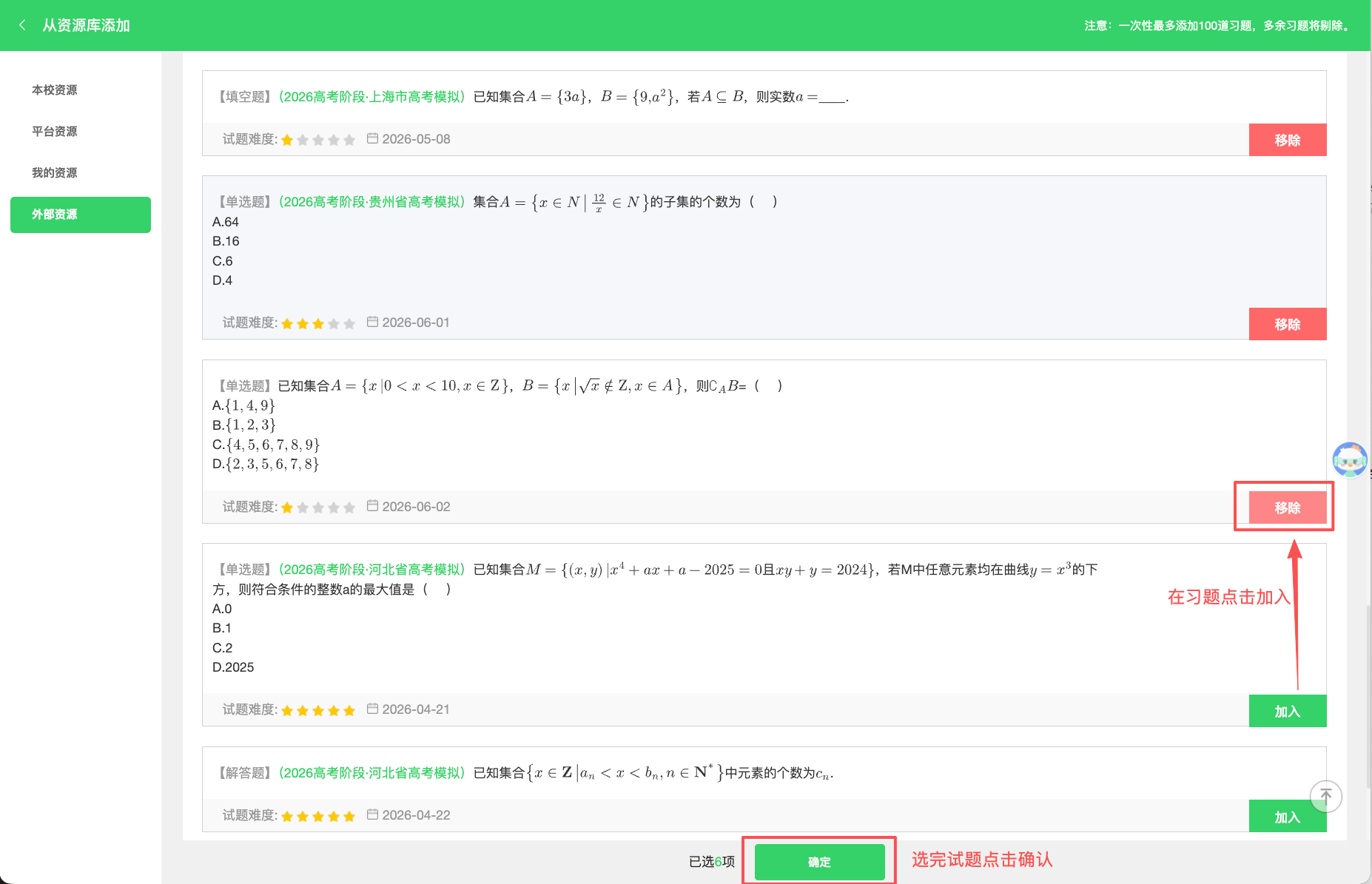Click option B.16 text
The width and height of the screenshot is (1372, 884).
(x=226, y=241)
